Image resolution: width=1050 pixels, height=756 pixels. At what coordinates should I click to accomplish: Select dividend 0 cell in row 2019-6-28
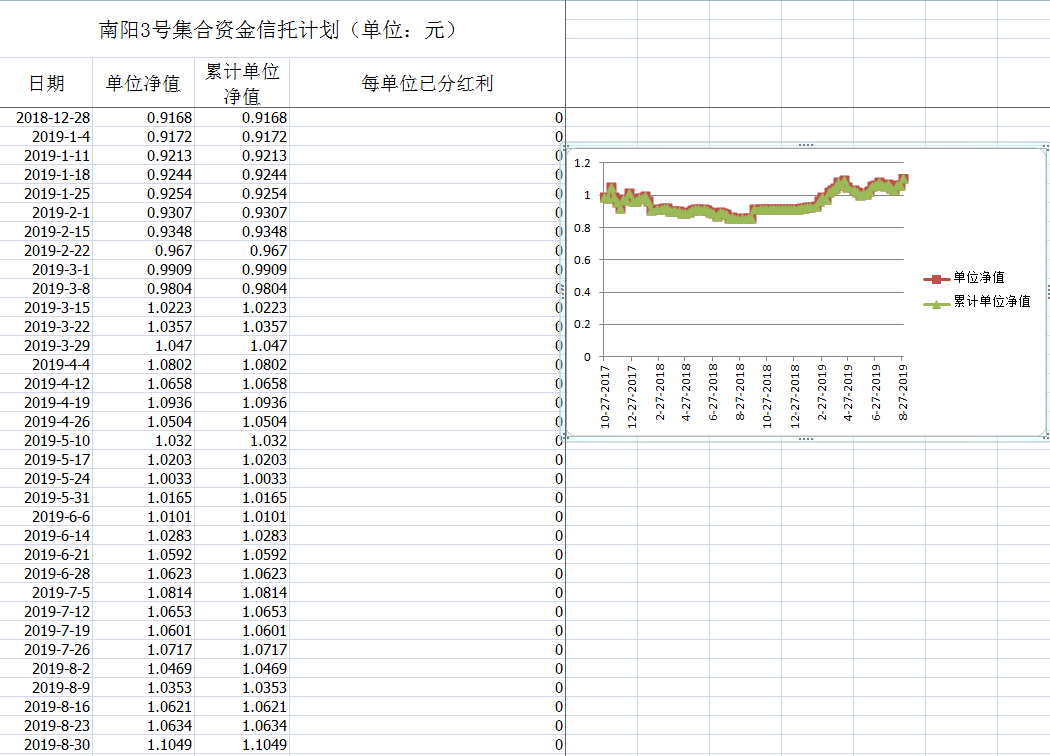427,574
